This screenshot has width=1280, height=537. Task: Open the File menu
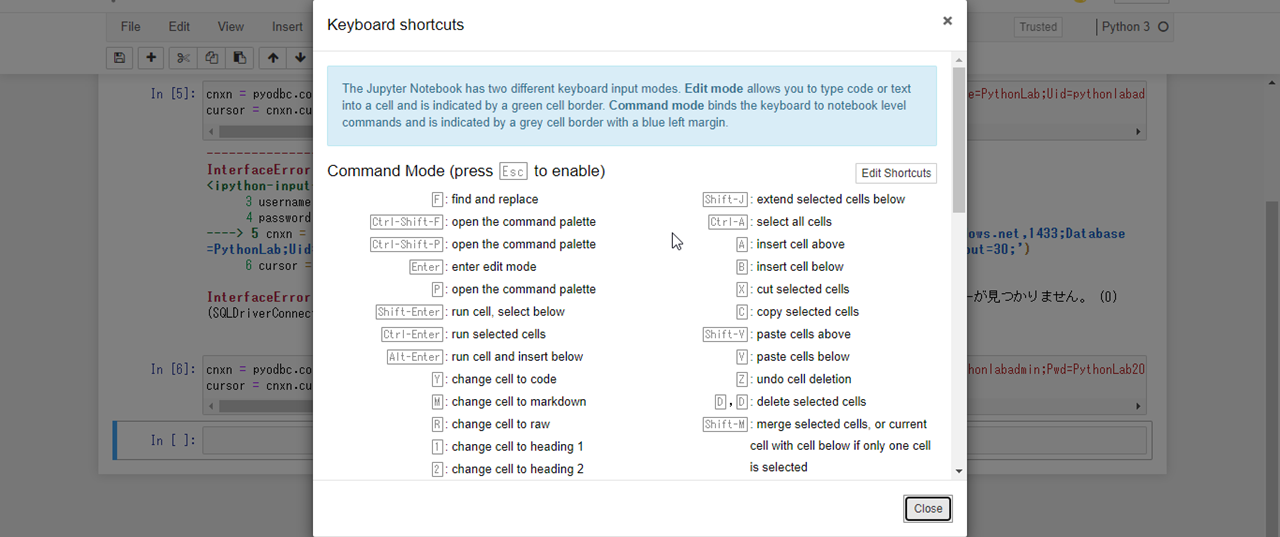click(130, 27)
